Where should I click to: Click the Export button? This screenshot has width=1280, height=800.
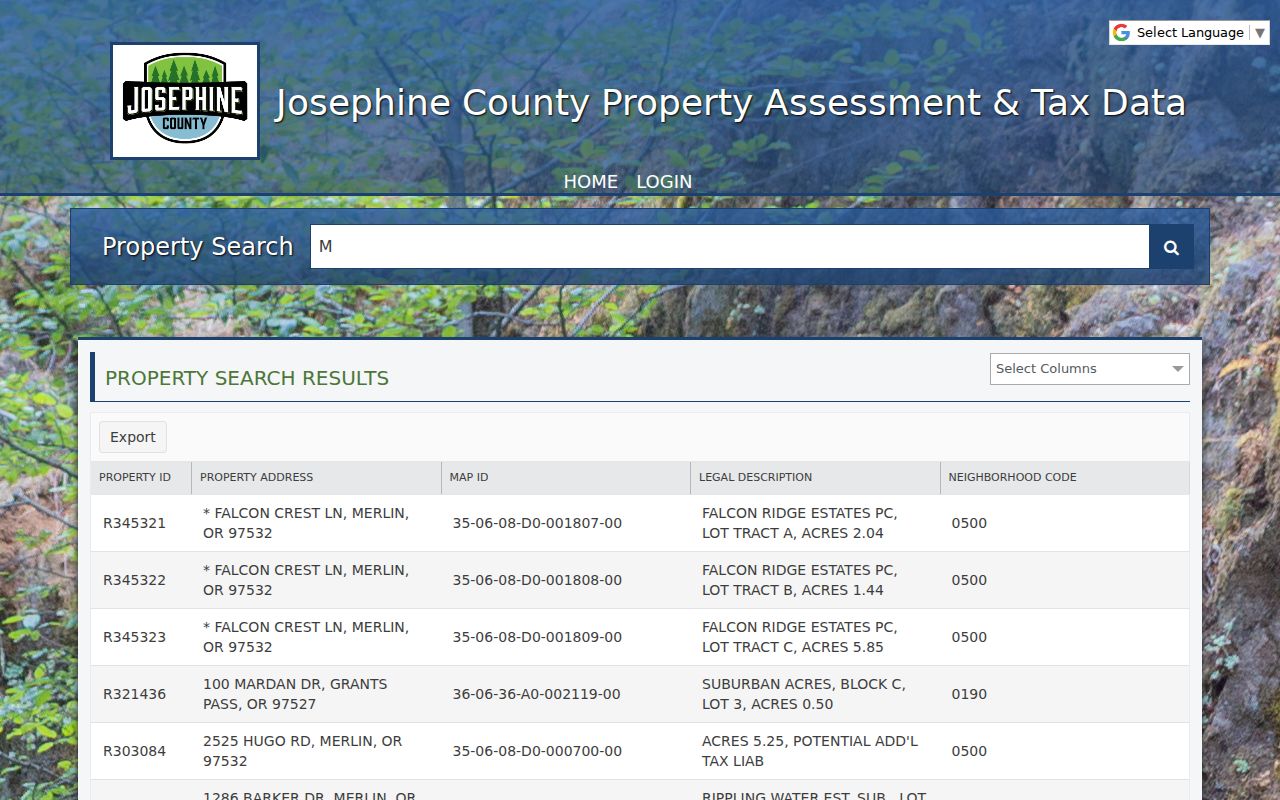click(133, 437)
